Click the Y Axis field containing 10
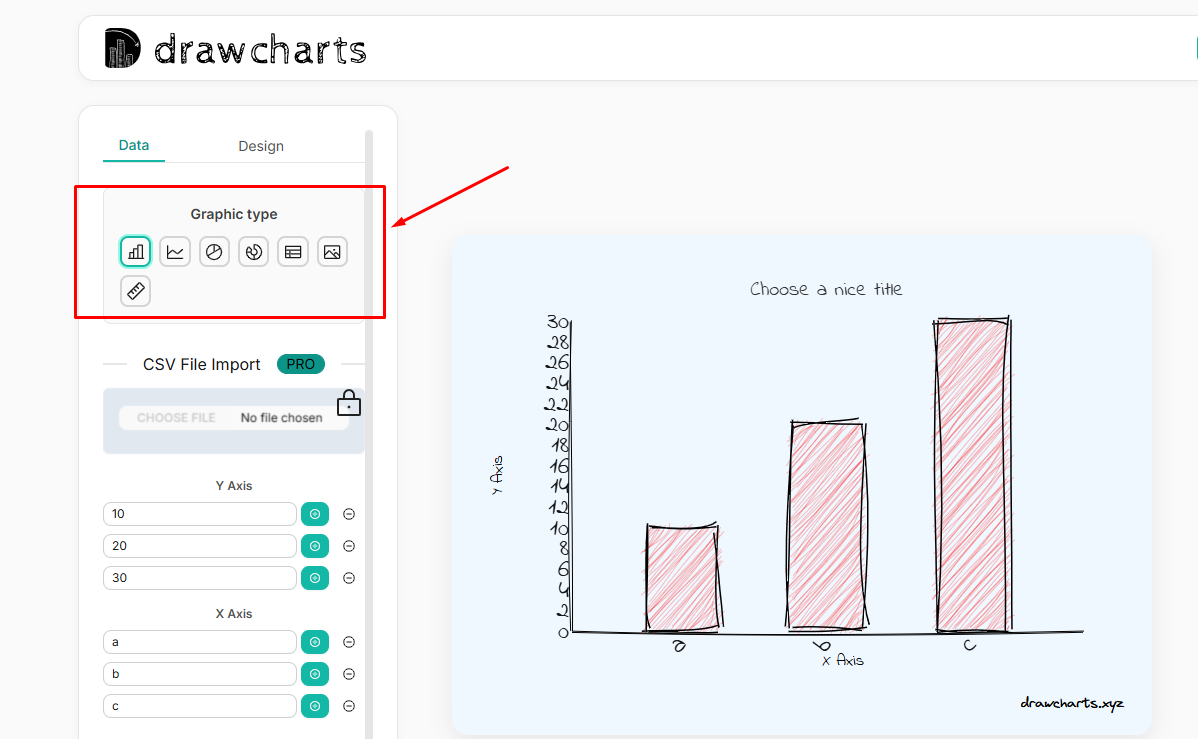1198x739 pixels. (199, 514)
